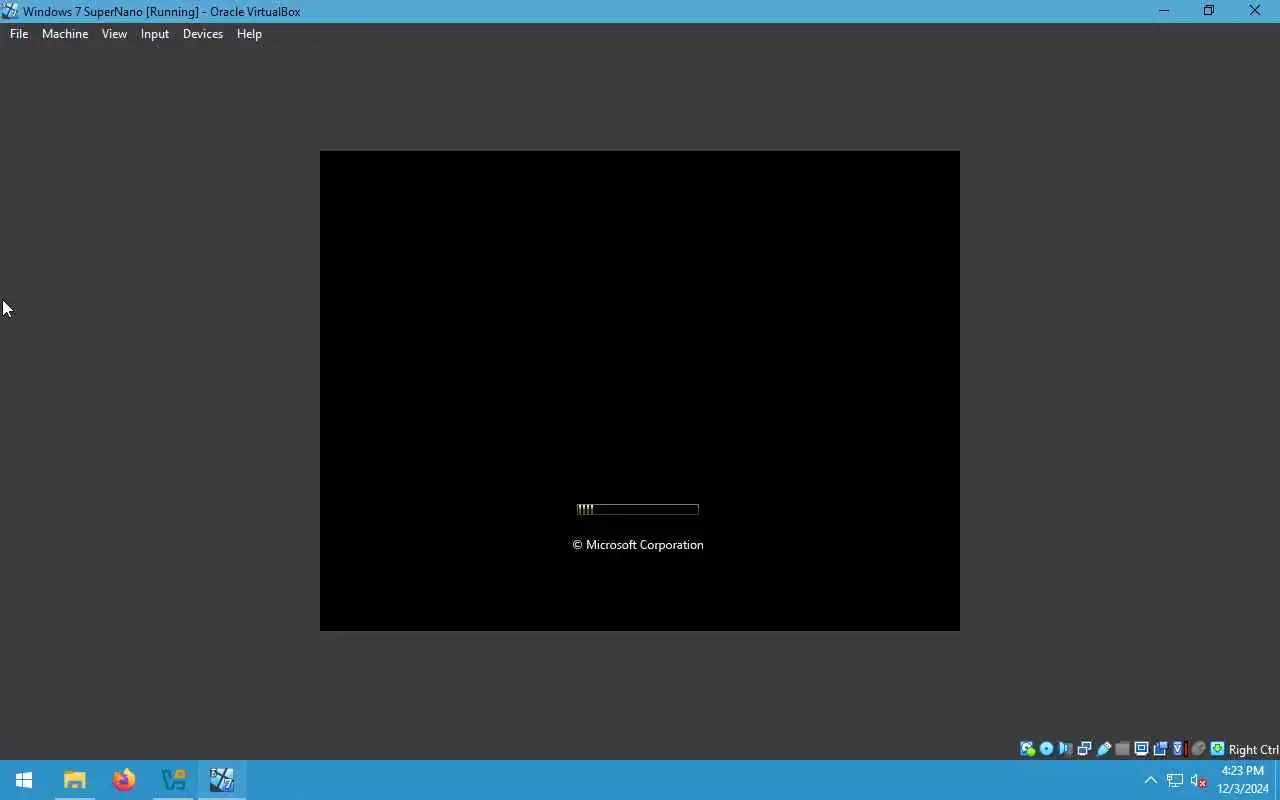This screenshot has width=1280, height=800.
Task: Click the Microsoft Corporation copyright text
Action: pos(638,545)
